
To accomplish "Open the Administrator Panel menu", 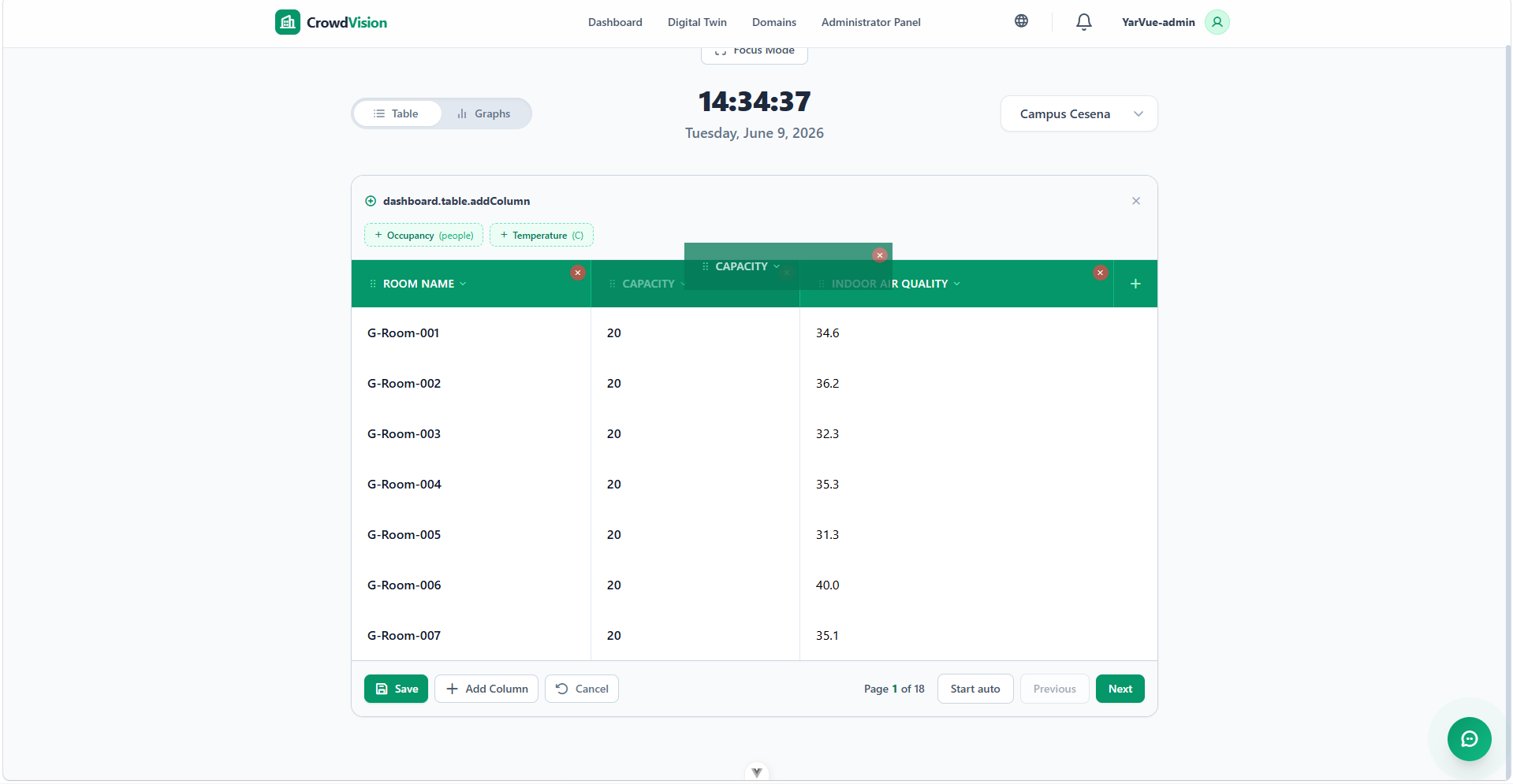I will [870, 22].
